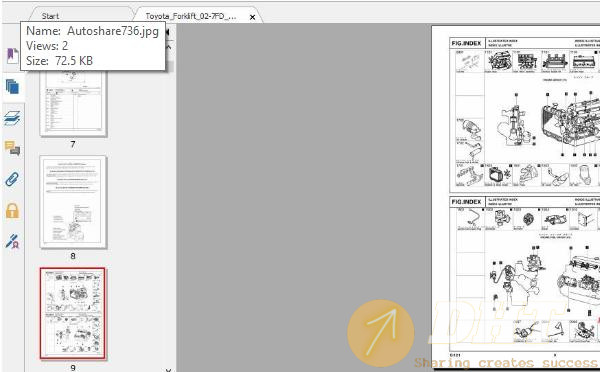
Task: Close the Toyota_Forklift document tab
Action: coord(252,17)
